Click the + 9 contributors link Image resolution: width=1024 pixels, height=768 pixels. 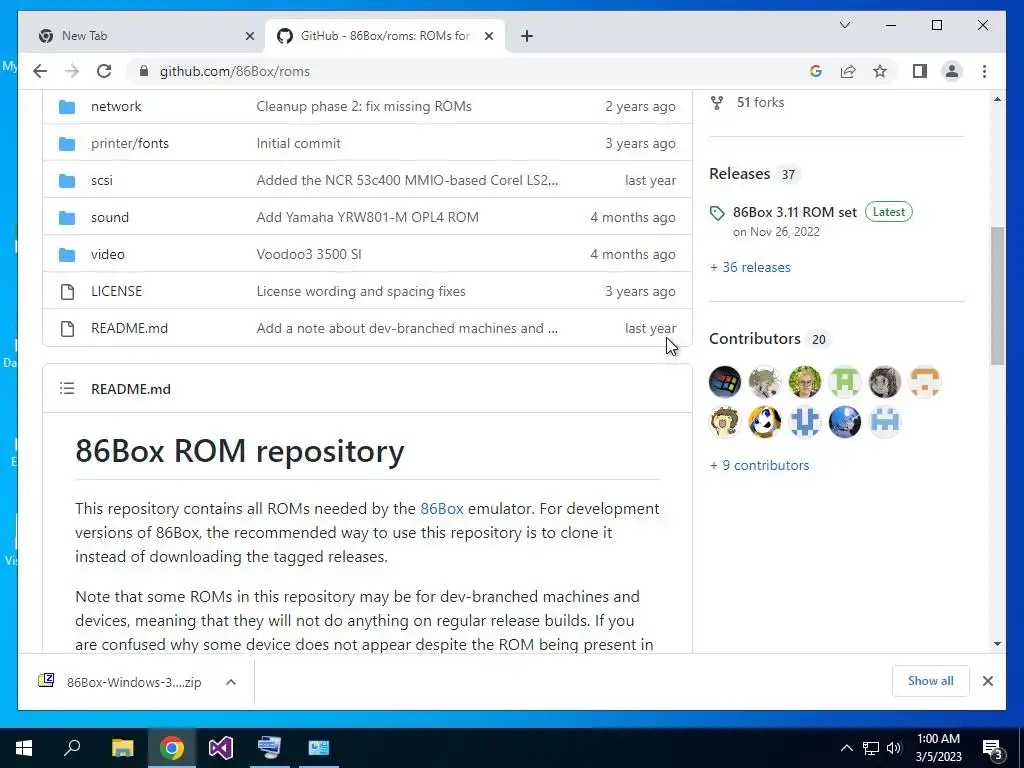coord(759,465)
